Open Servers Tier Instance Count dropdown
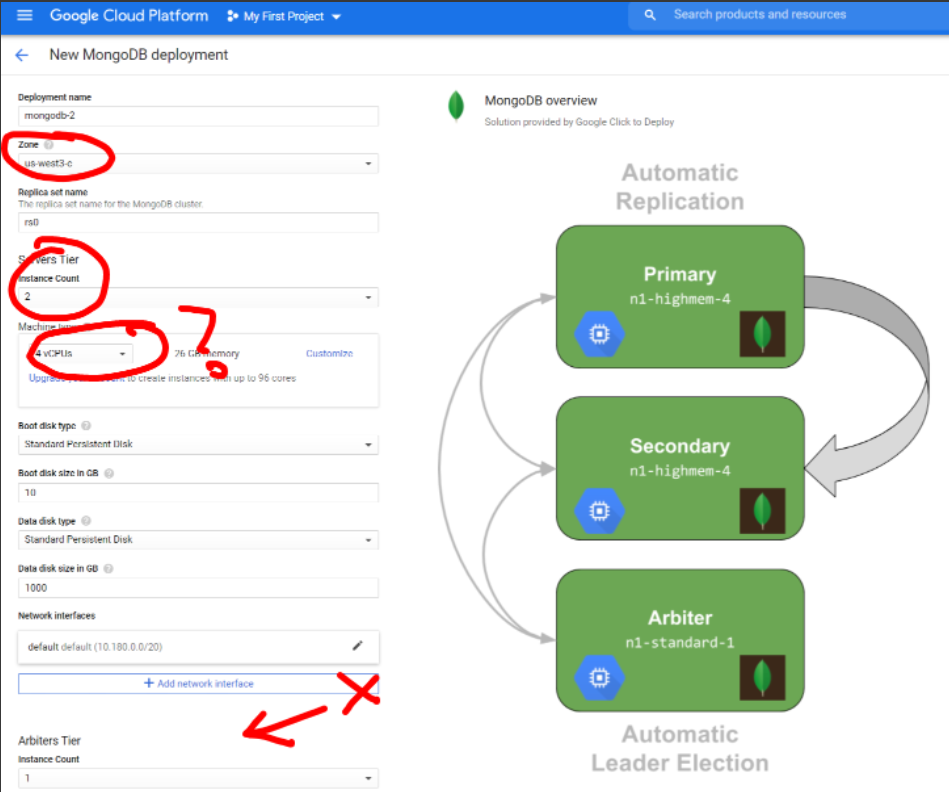 click(x=199, y=297)
